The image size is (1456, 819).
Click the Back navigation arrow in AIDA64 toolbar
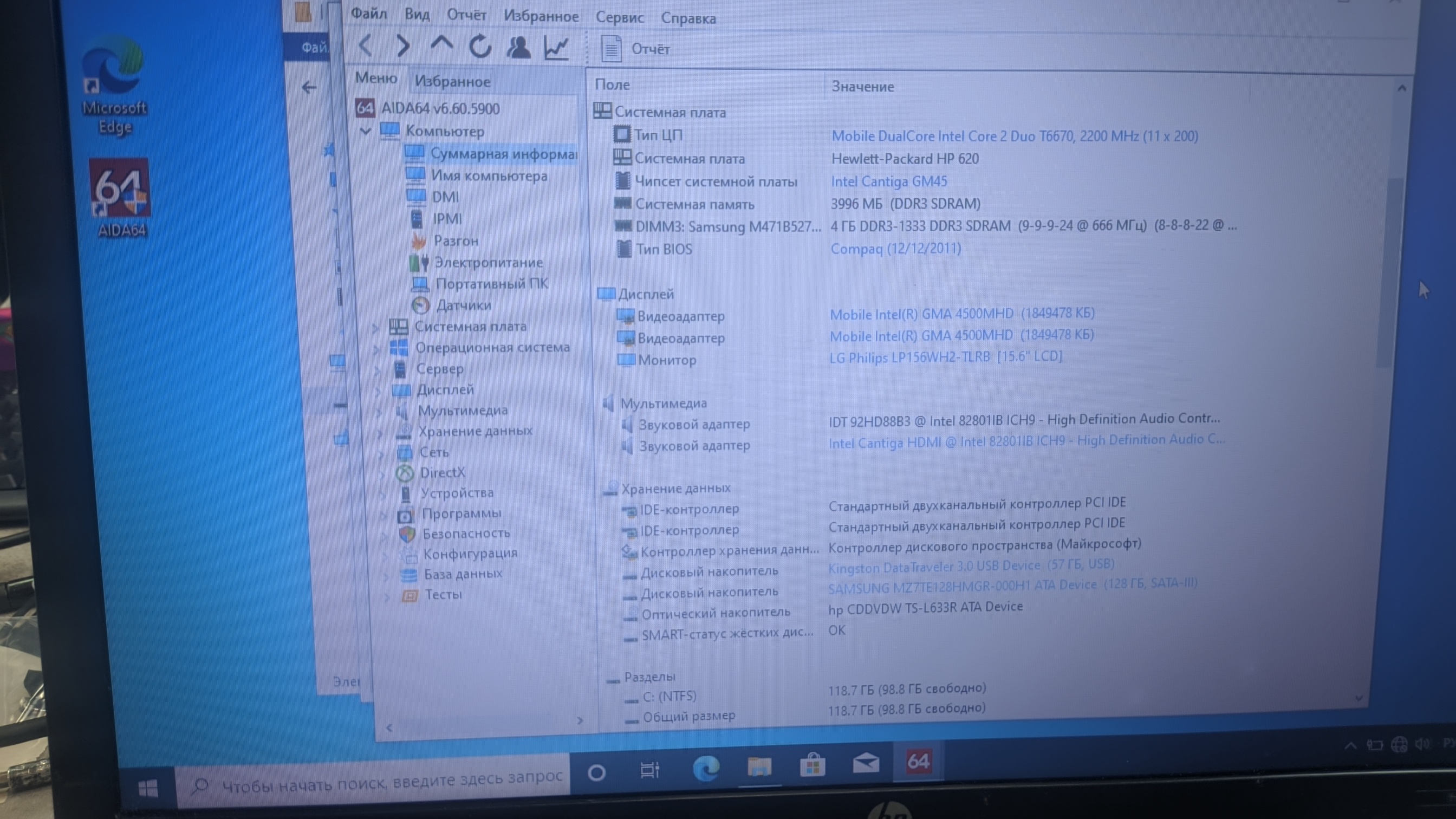tap(366, 46)
